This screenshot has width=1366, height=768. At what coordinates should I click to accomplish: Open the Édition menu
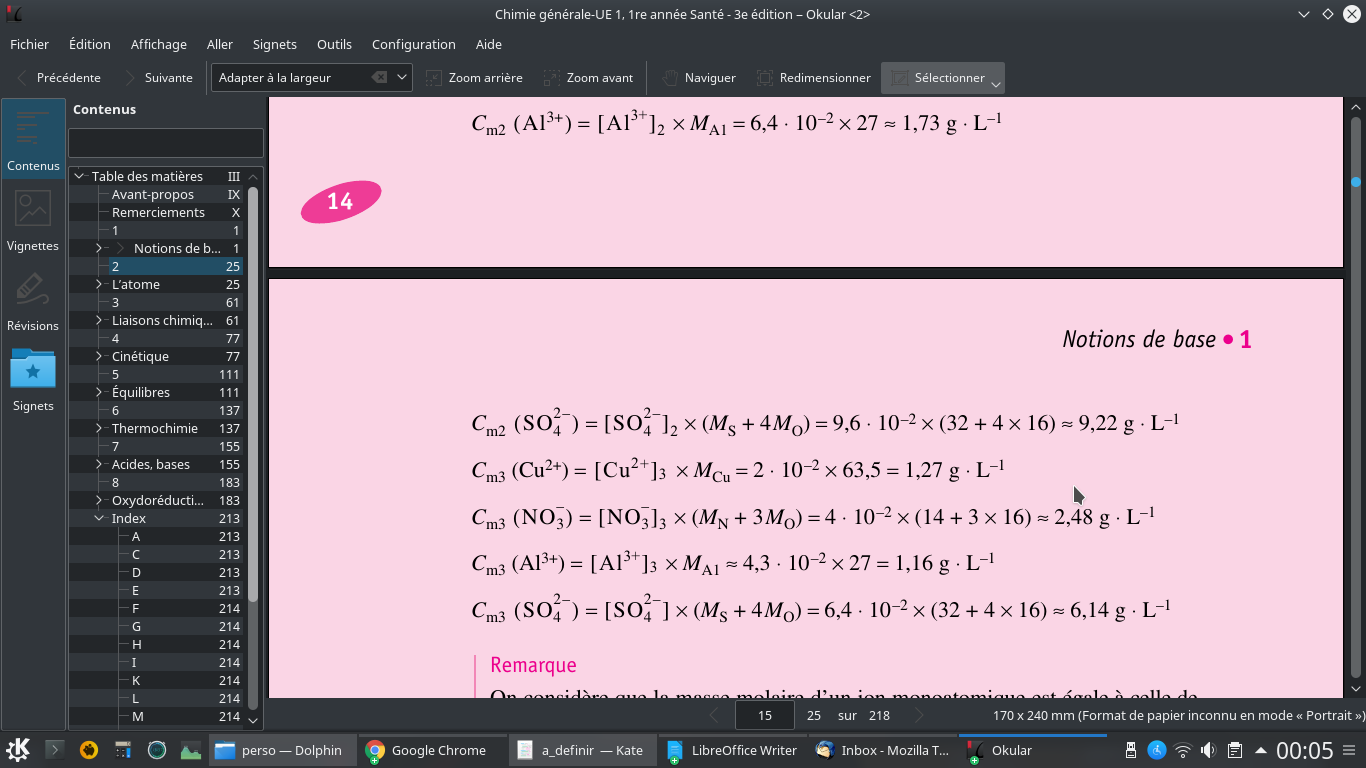coord(90,44)
